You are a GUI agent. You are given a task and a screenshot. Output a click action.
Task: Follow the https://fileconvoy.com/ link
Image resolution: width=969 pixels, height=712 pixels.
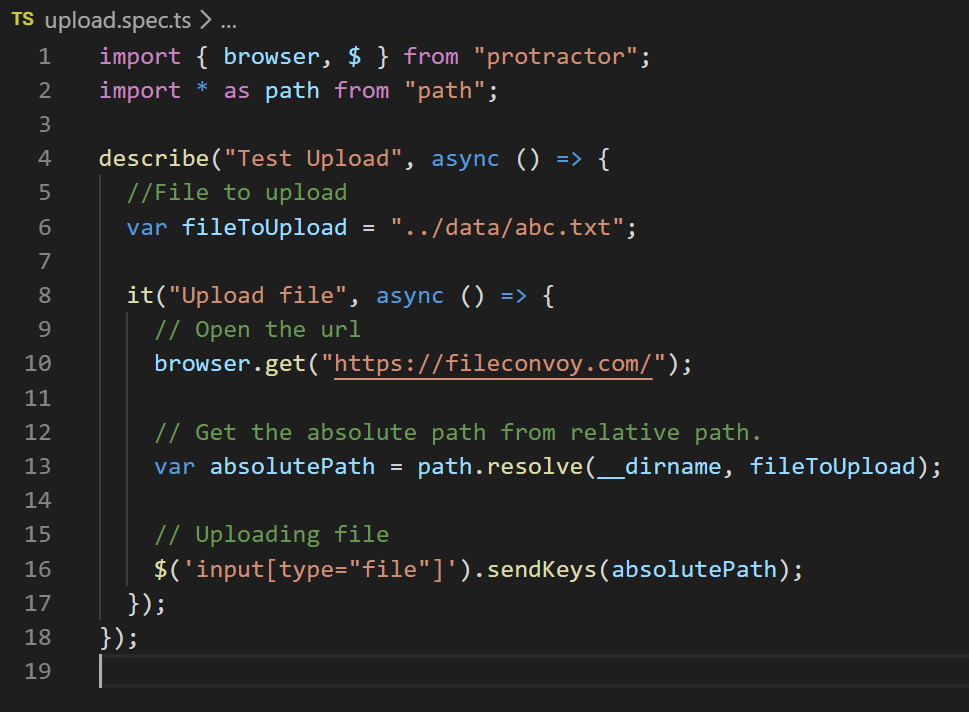click(x=493, y=363)
